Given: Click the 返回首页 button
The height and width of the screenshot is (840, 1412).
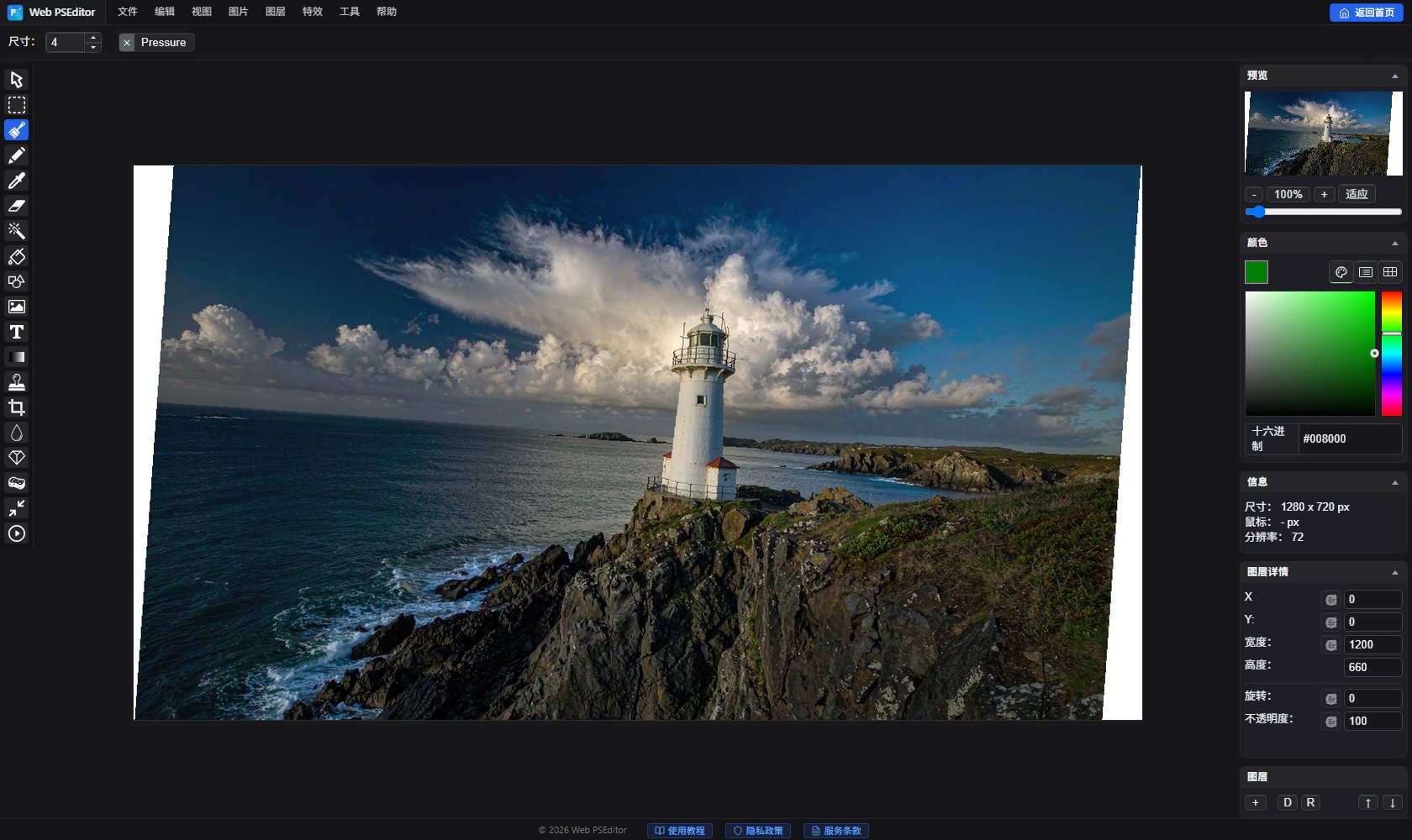Looking at the screenshot, I should (1367, 13).
